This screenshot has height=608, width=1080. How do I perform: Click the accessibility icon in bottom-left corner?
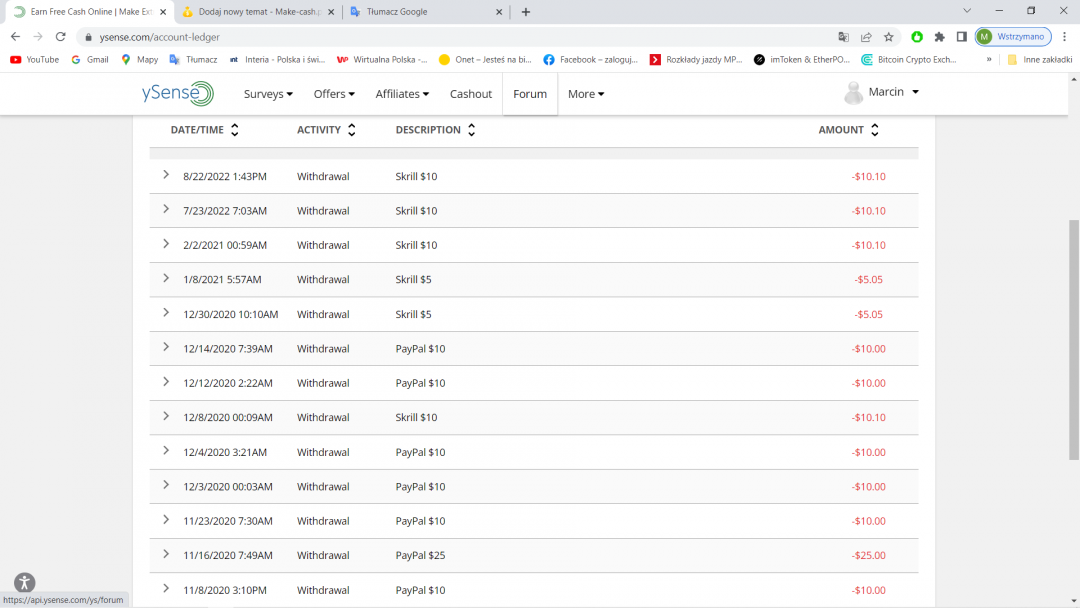pos(25,583)
